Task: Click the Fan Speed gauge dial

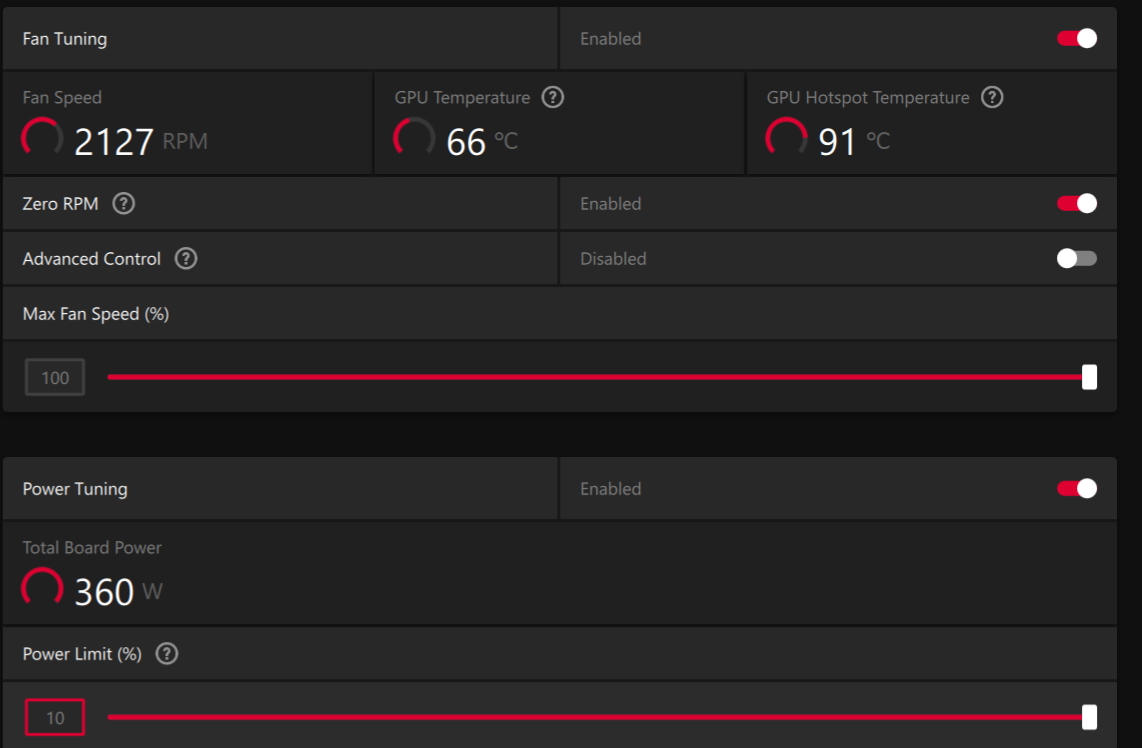Action: 42,140
